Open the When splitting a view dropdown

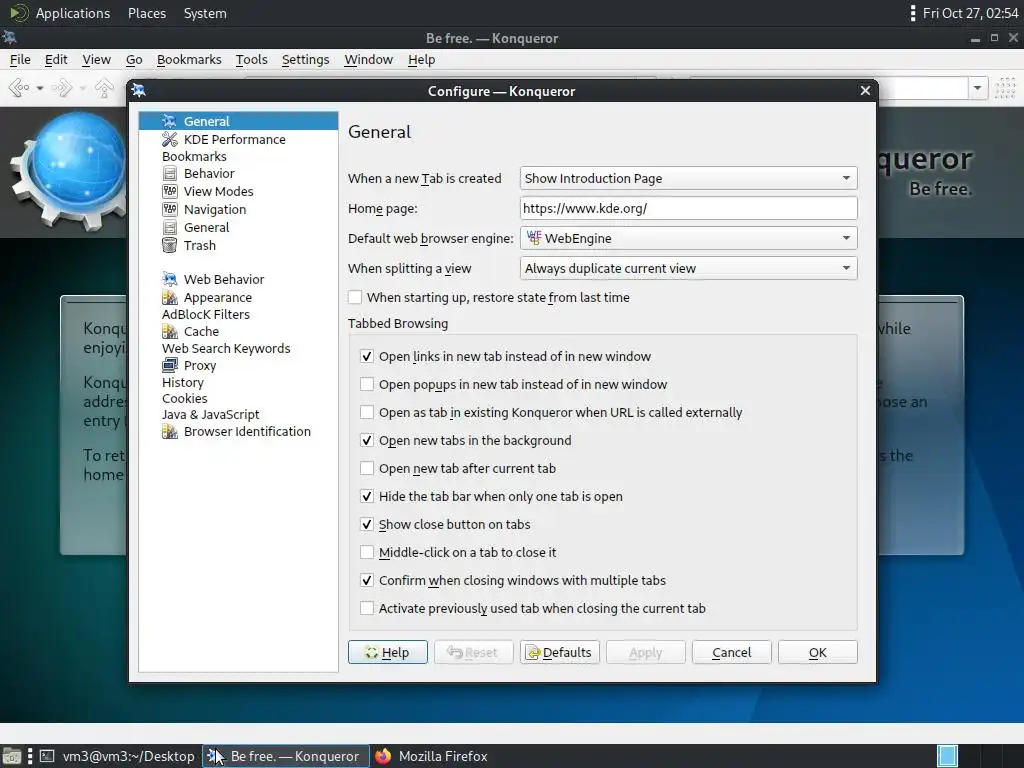[x=688, y=268]
